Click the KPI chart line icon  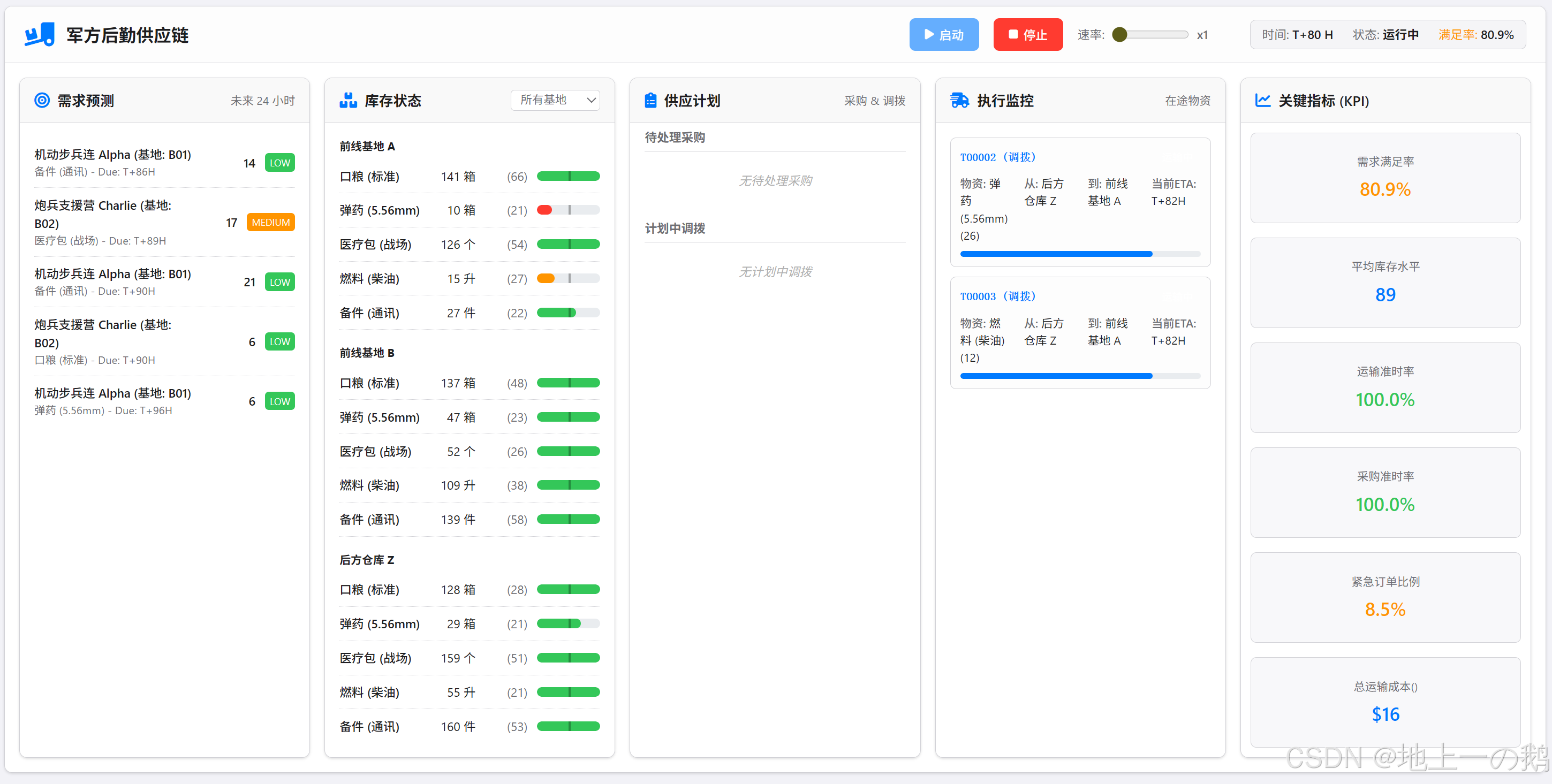[1263, 100]
